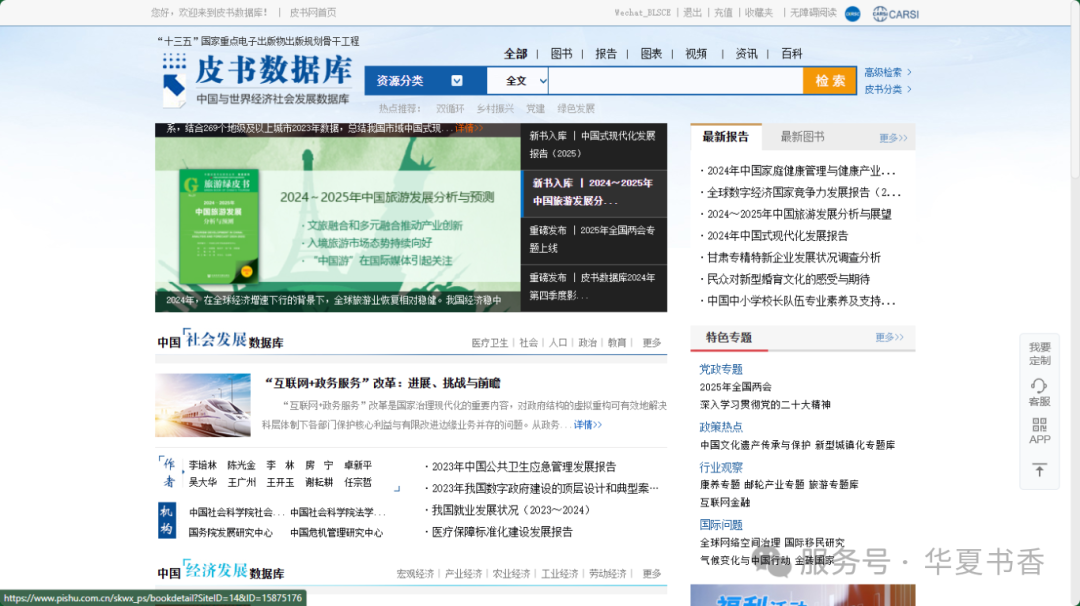Open the 全文 search scope dropdown

coord(517,81)
